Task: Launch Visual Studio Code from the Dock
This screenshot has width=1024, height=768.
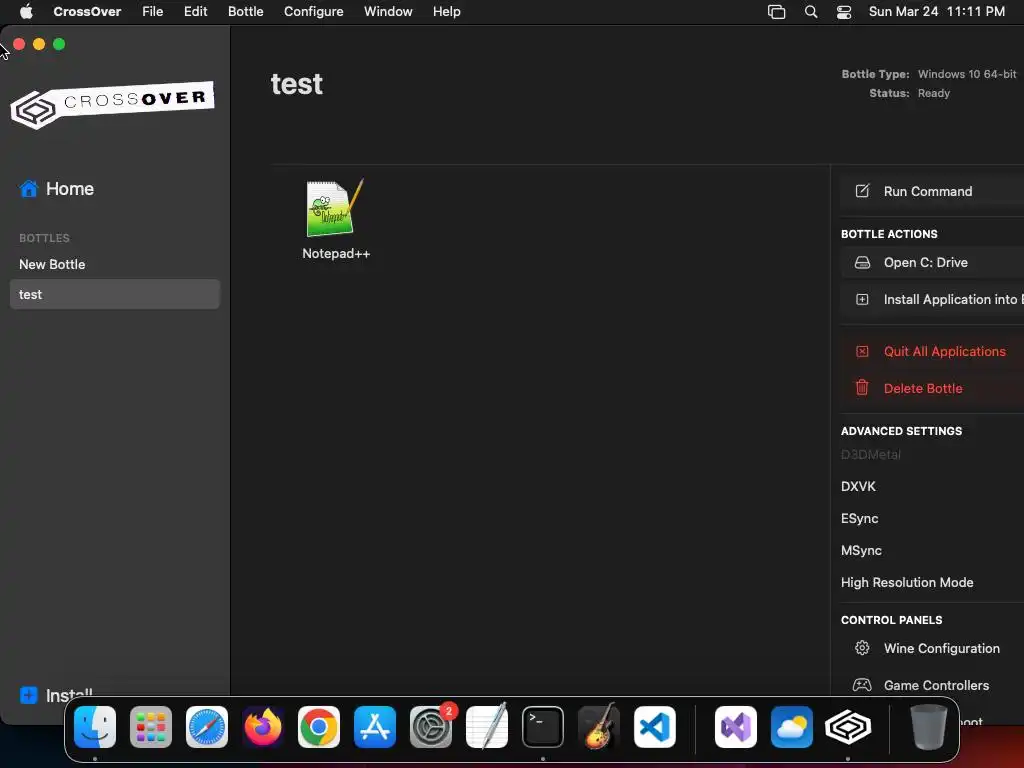Action: point(654,726)
